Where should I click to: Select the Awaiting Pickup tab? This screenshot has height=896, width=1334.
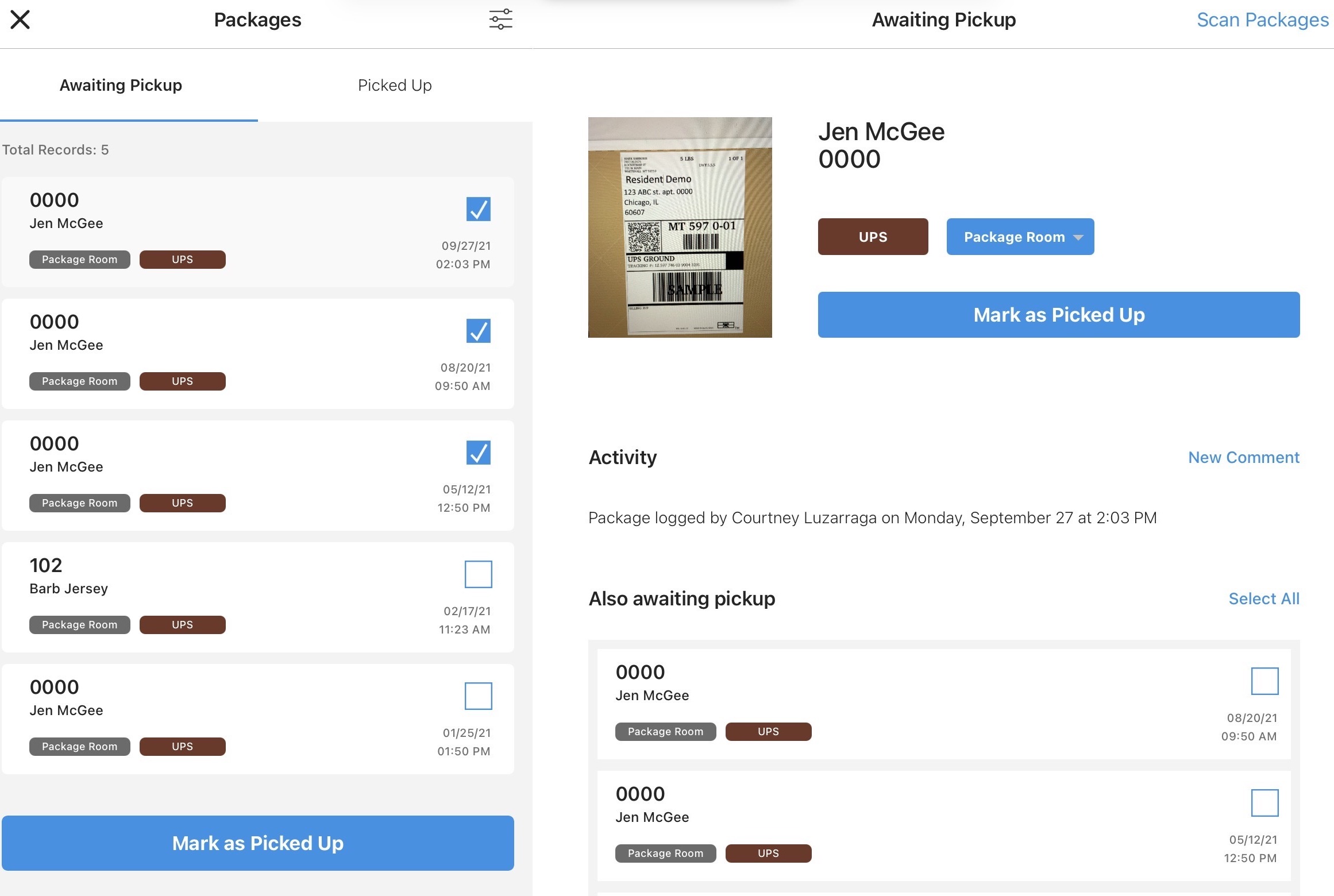tap(121, 85)
